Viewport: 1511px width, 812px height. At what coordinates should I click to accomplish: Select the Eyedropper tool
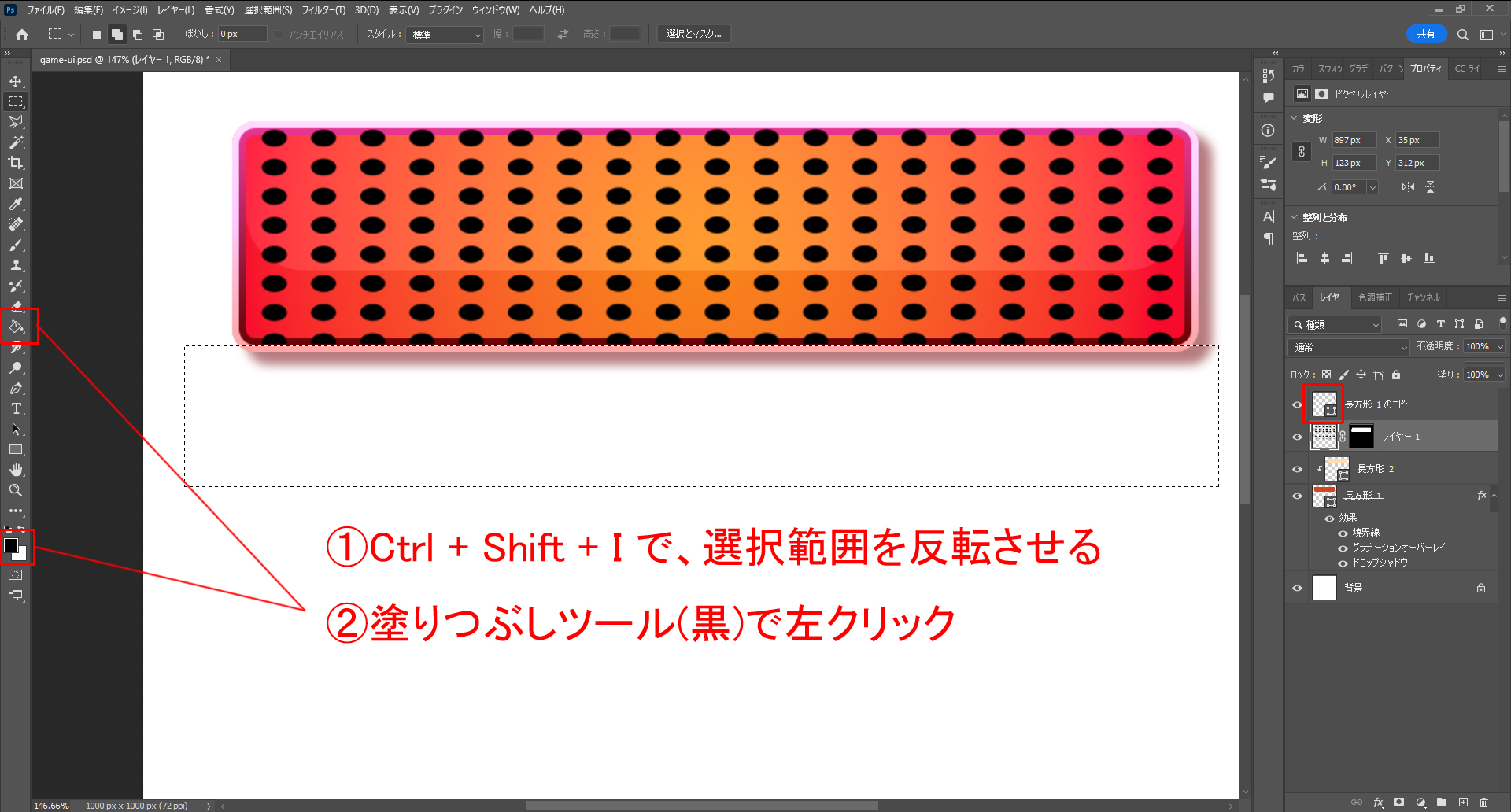16,204
